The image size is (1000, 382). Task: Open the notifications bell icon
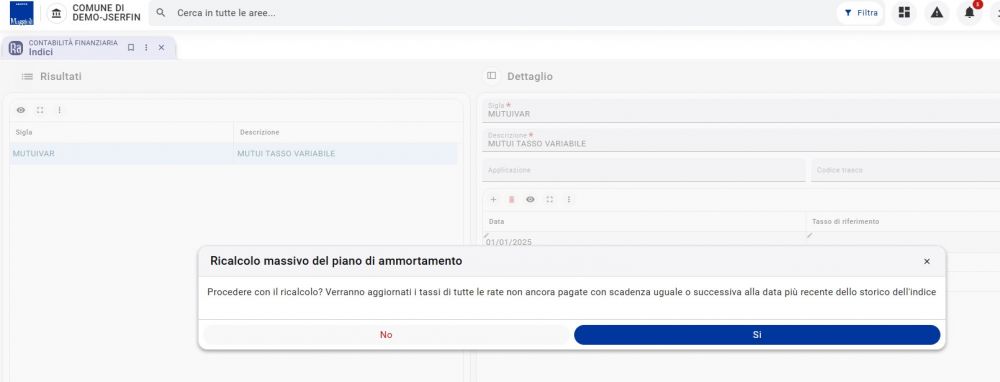click(969, 13)
